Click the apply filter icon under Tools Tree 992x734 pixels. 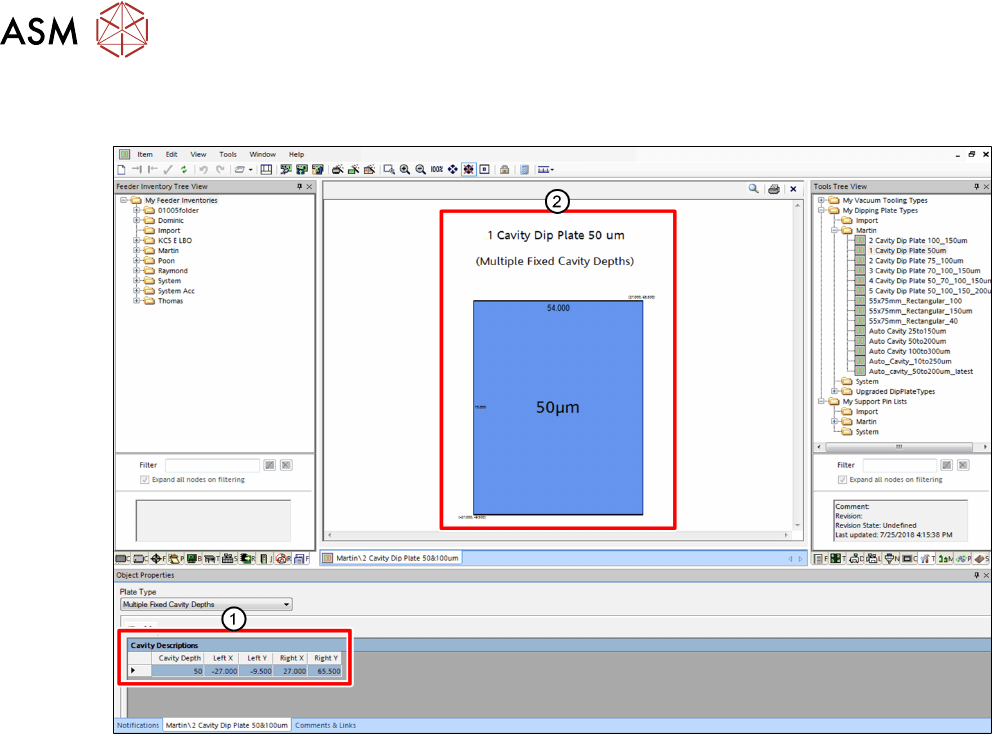947,465
